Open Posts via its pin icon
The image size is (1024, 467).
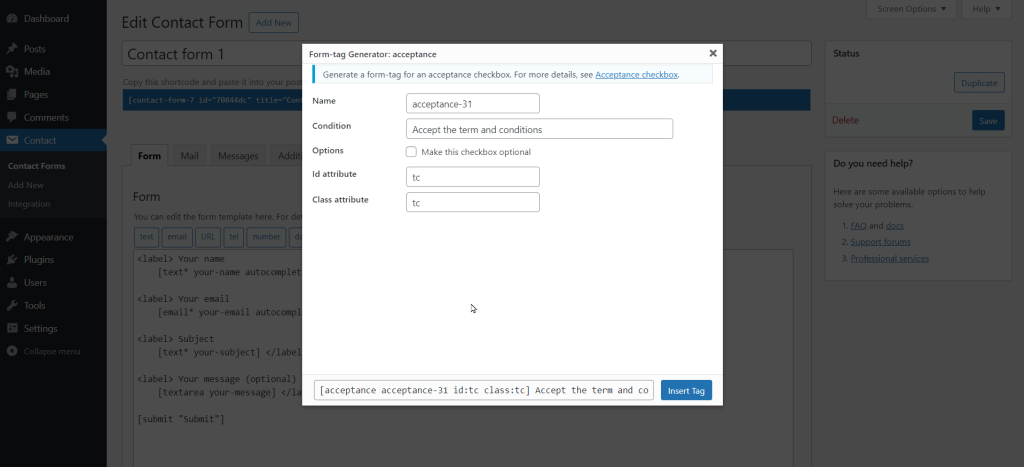point(11,49)
